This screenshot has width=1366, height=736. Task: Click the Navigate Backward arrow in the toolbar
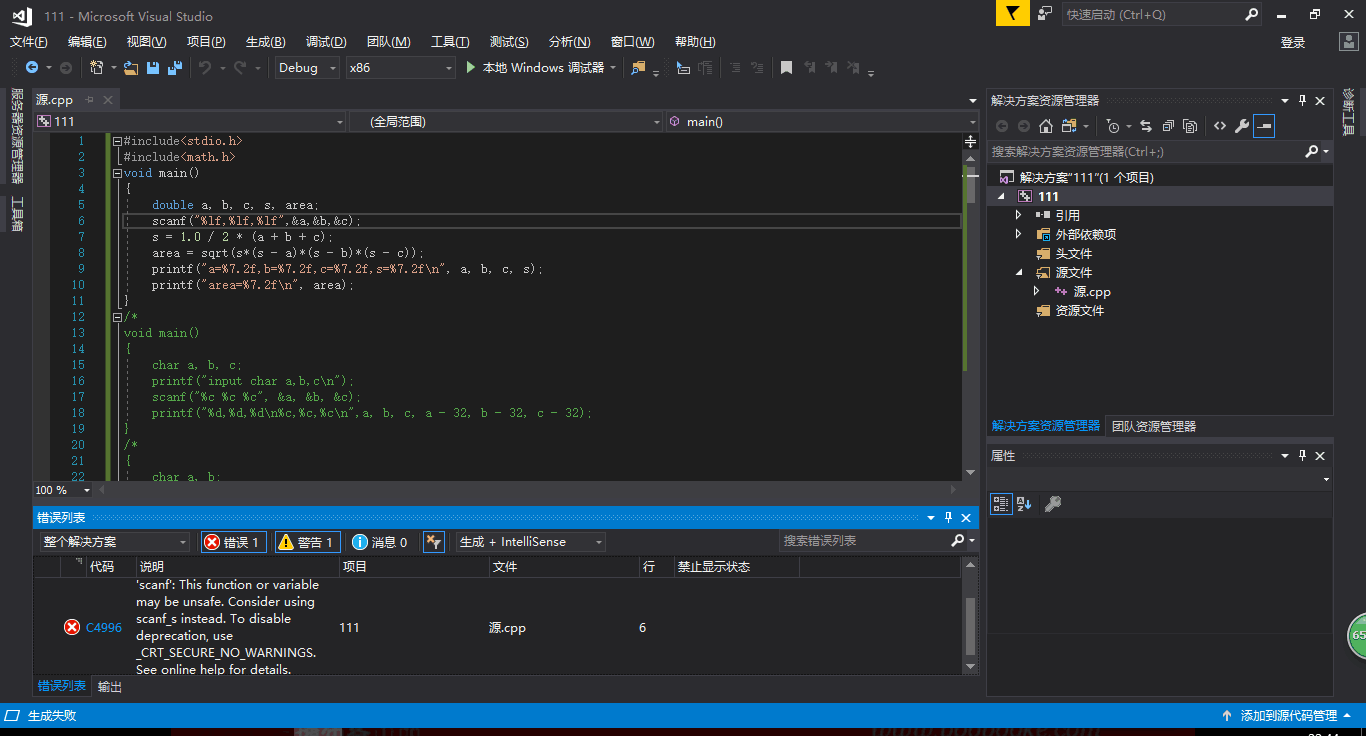(x=32, y=68)
